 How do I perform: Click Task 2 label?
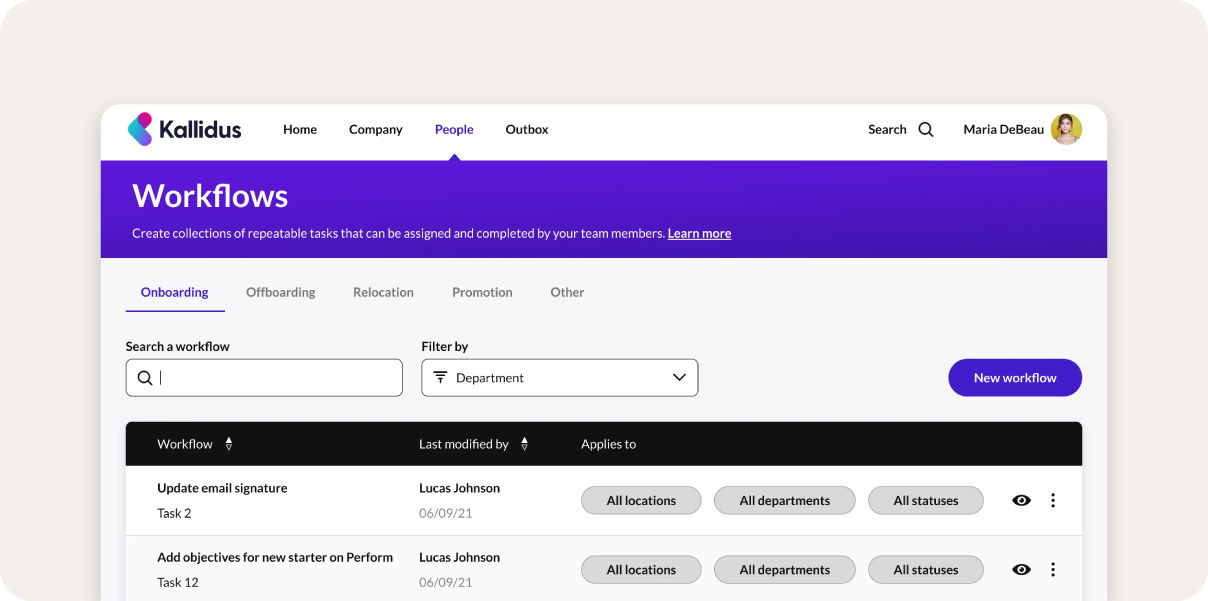[174, 513]
